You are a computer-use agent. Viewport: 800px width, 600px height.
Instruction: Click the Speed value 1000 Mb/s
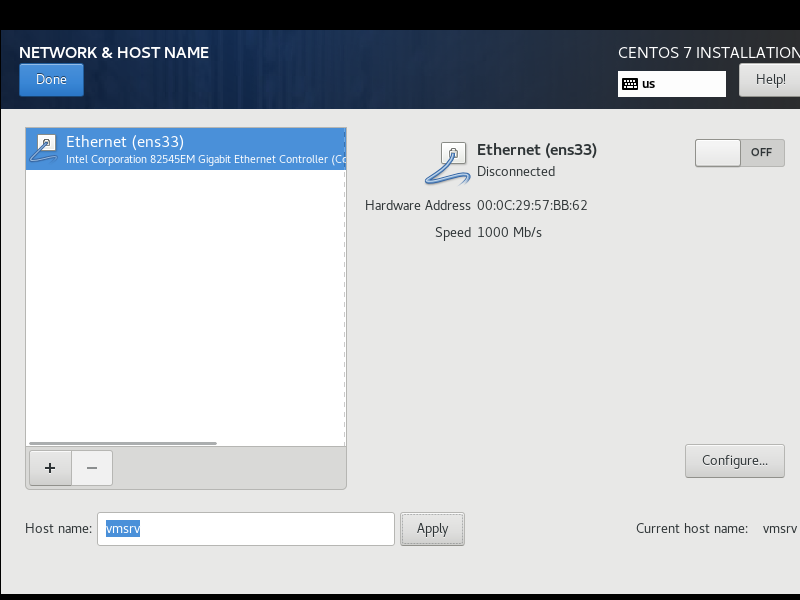509,233
